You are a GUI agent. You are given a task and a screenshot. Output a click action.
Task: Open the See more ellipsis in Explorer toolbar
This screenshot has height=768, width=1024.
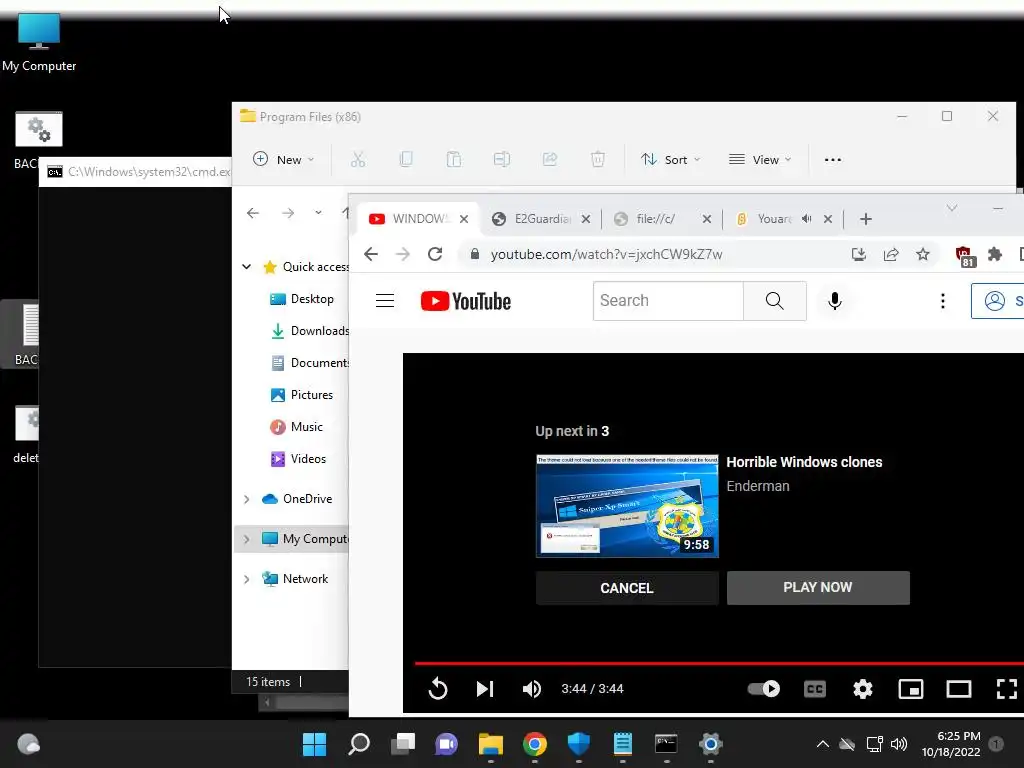(x=833, y=159)
